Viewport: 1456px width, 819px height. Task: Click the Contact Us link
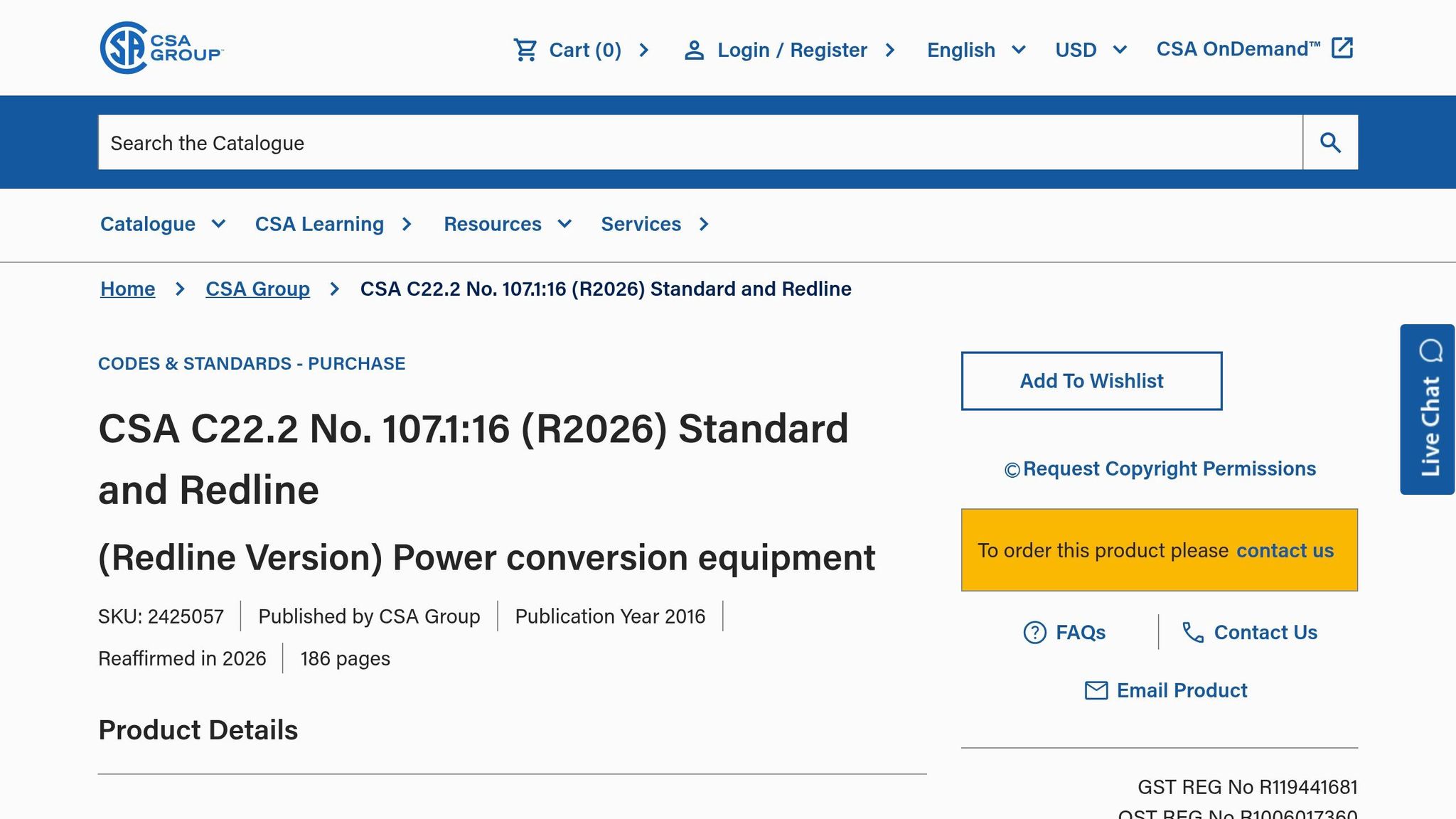pos(1265,632)
